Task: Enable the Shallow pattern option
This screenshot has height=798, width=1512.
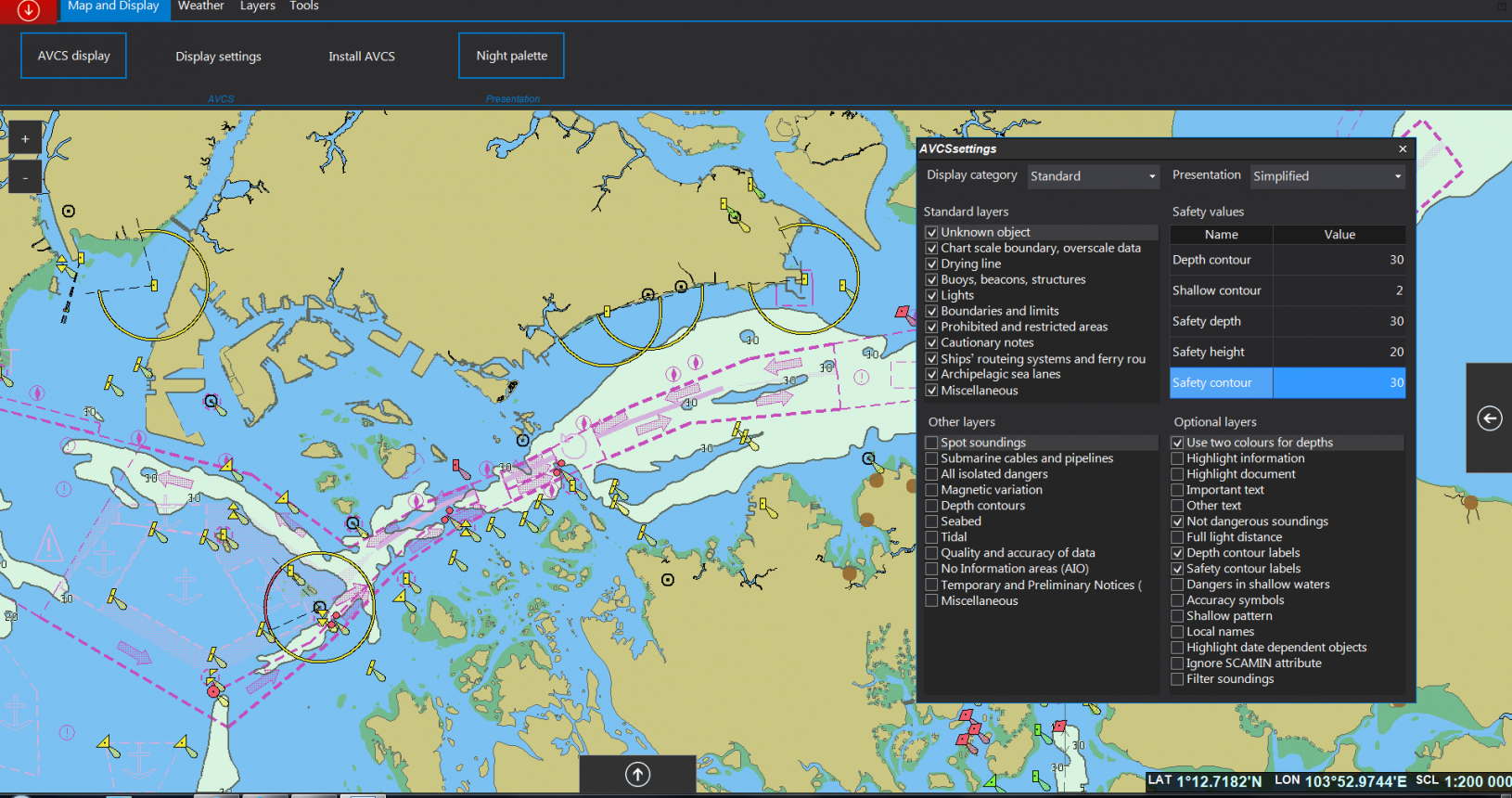Action: point(1177,616)
